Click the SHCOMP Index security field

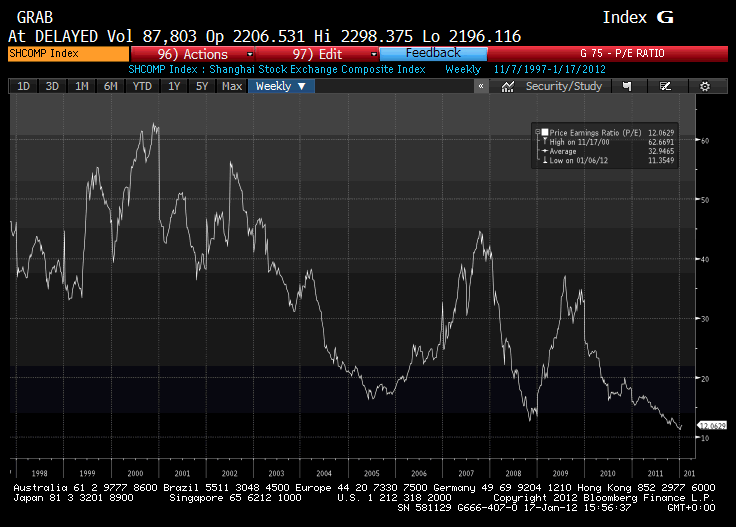[68, 53]
